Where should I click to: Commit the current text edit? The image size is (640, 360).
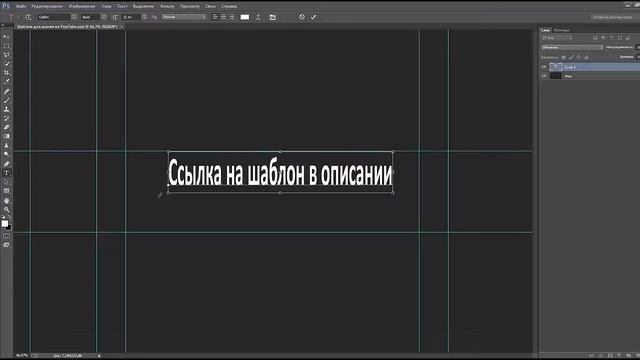pyautogui.click(x=313, y=17)
